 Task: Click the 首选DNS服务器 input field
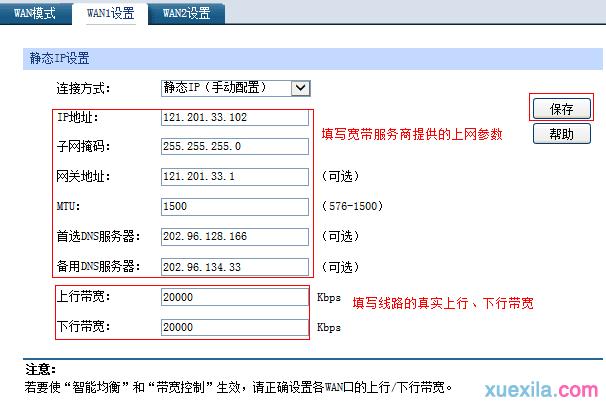235,237
